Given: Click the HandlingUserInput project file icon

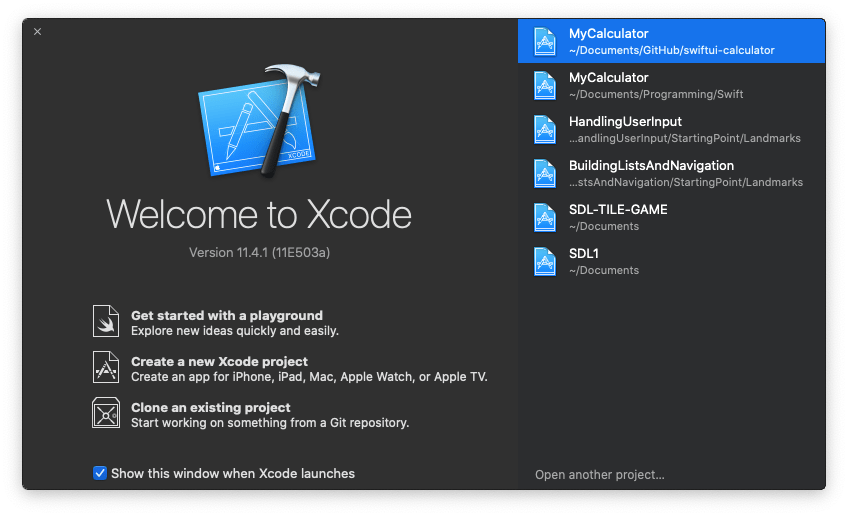Looking at the screenshot, I should tap(545, 129).
